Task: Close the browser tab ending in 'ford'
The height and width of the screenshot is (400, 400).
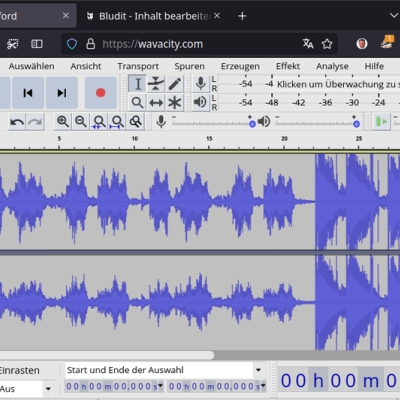Action: pos(66,16)
